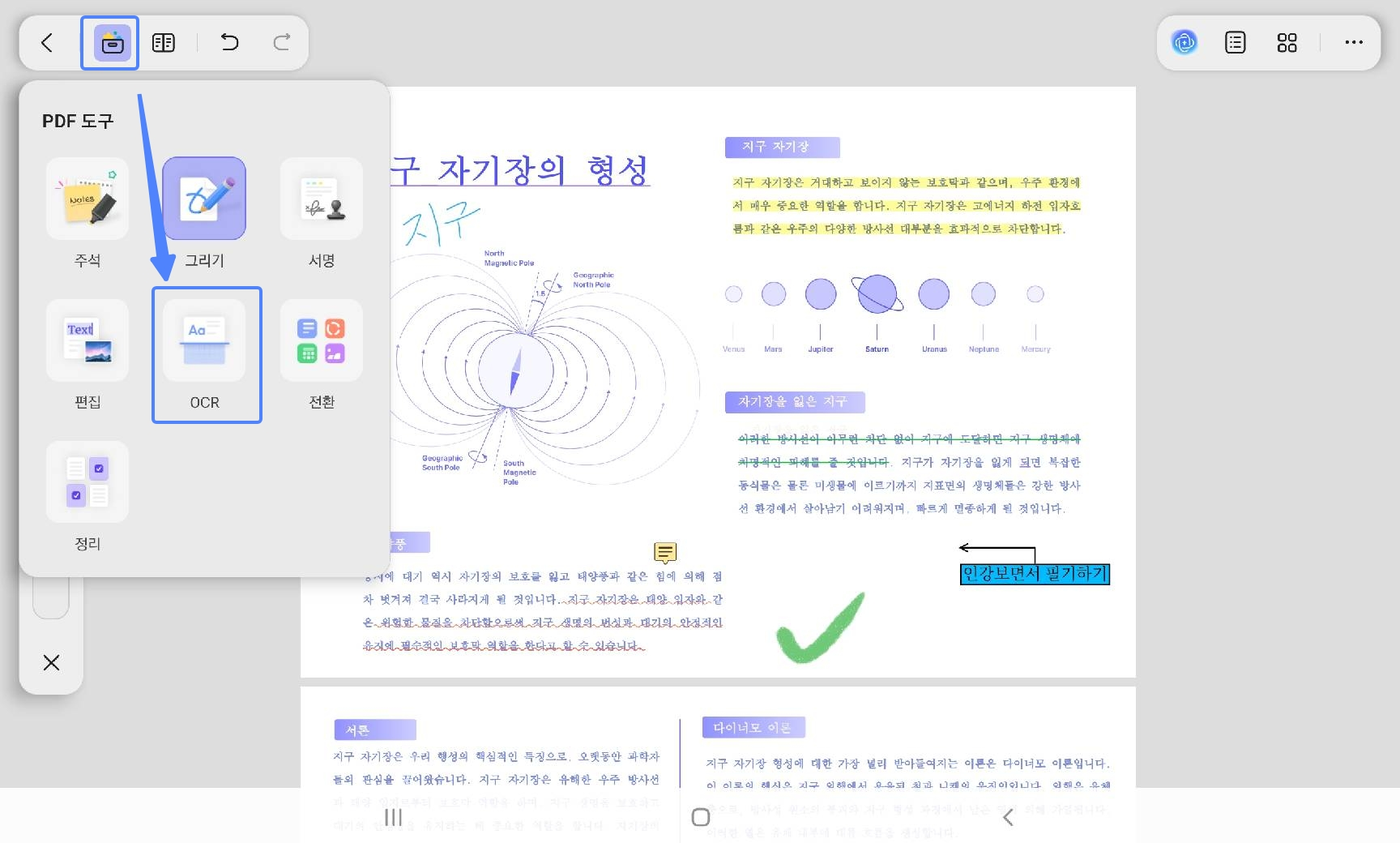Open the OCR tool

click(204, 355)
